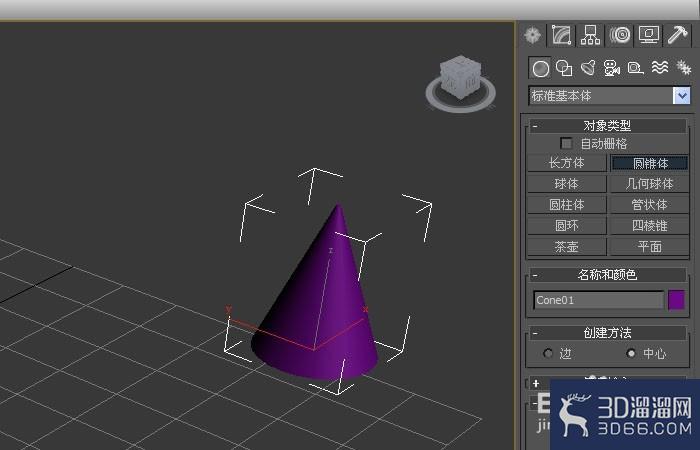The width and height of the screenshot is (700, 450).
Task: Open the 标准基本体 dropdown list
Action: click(x=681, y=96)
